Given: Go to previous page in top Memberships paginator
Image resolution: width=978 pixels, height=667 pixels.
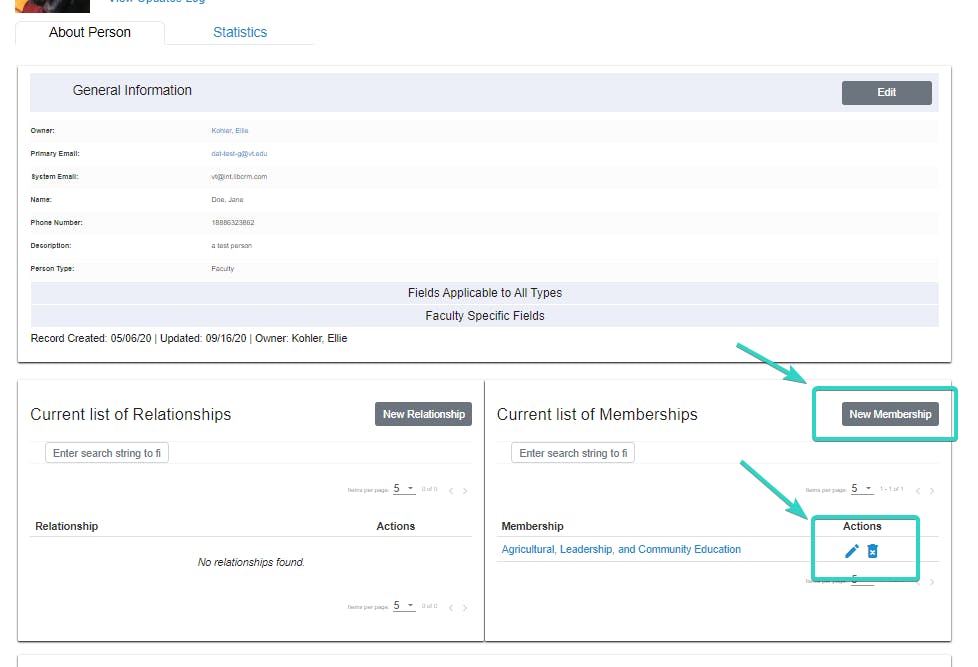Looking at the screenshot, I should (917, 491).
